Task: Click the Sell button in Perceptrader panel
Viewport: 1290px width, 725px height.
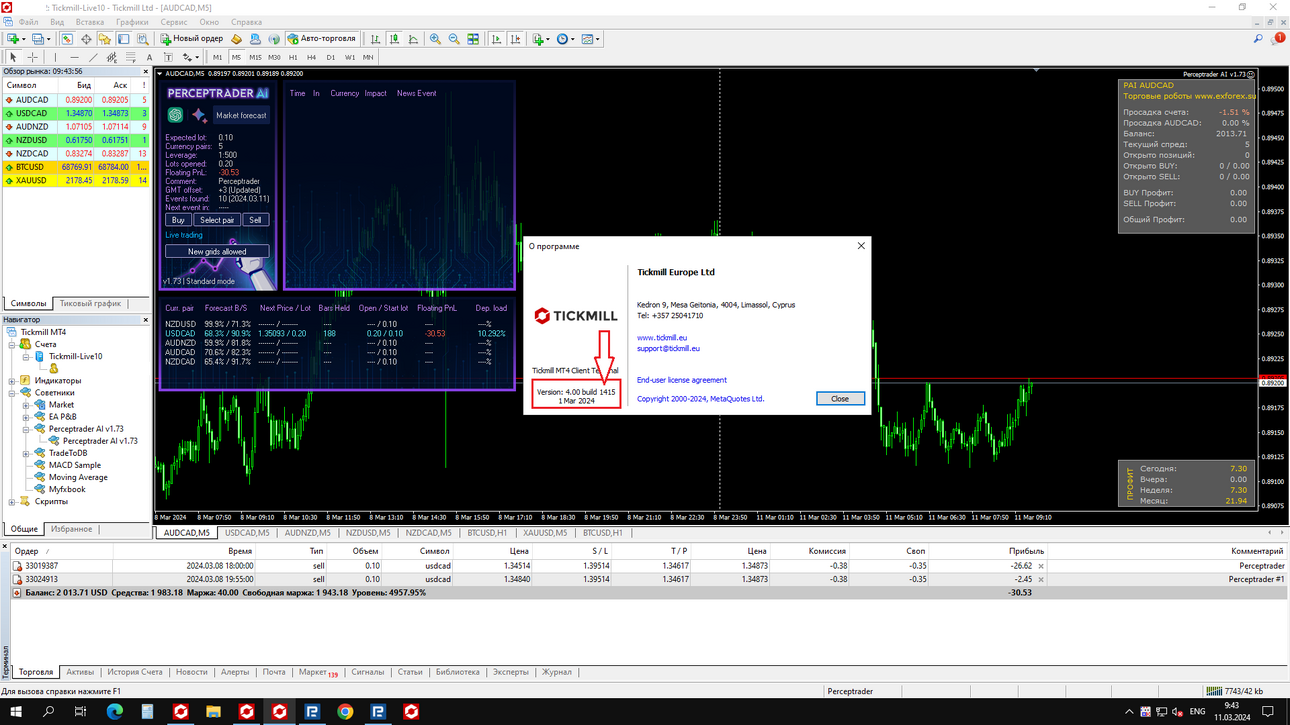Action: coord(255,220)
